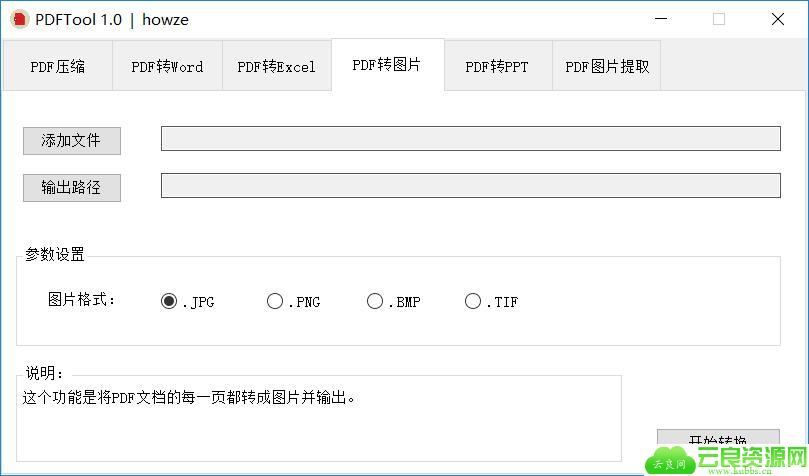This screenshot has height=476, width=809.
Task: Select the .JPG image format option
Action: (x=169, y=301)
